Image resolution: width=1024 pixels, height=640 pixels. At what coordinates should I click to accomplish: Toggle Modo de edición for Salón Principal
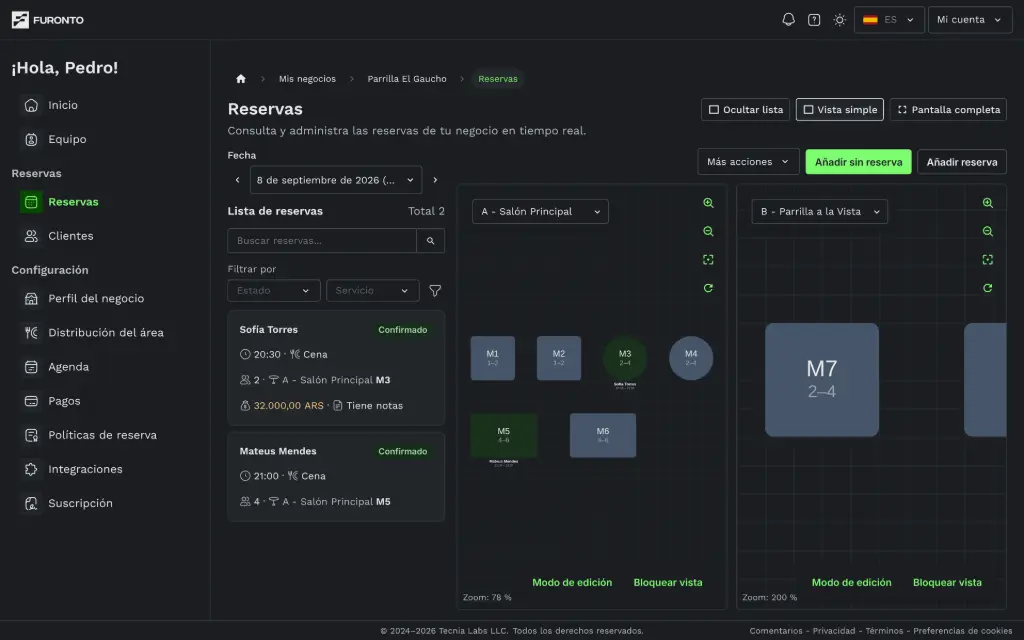[572, 583]
